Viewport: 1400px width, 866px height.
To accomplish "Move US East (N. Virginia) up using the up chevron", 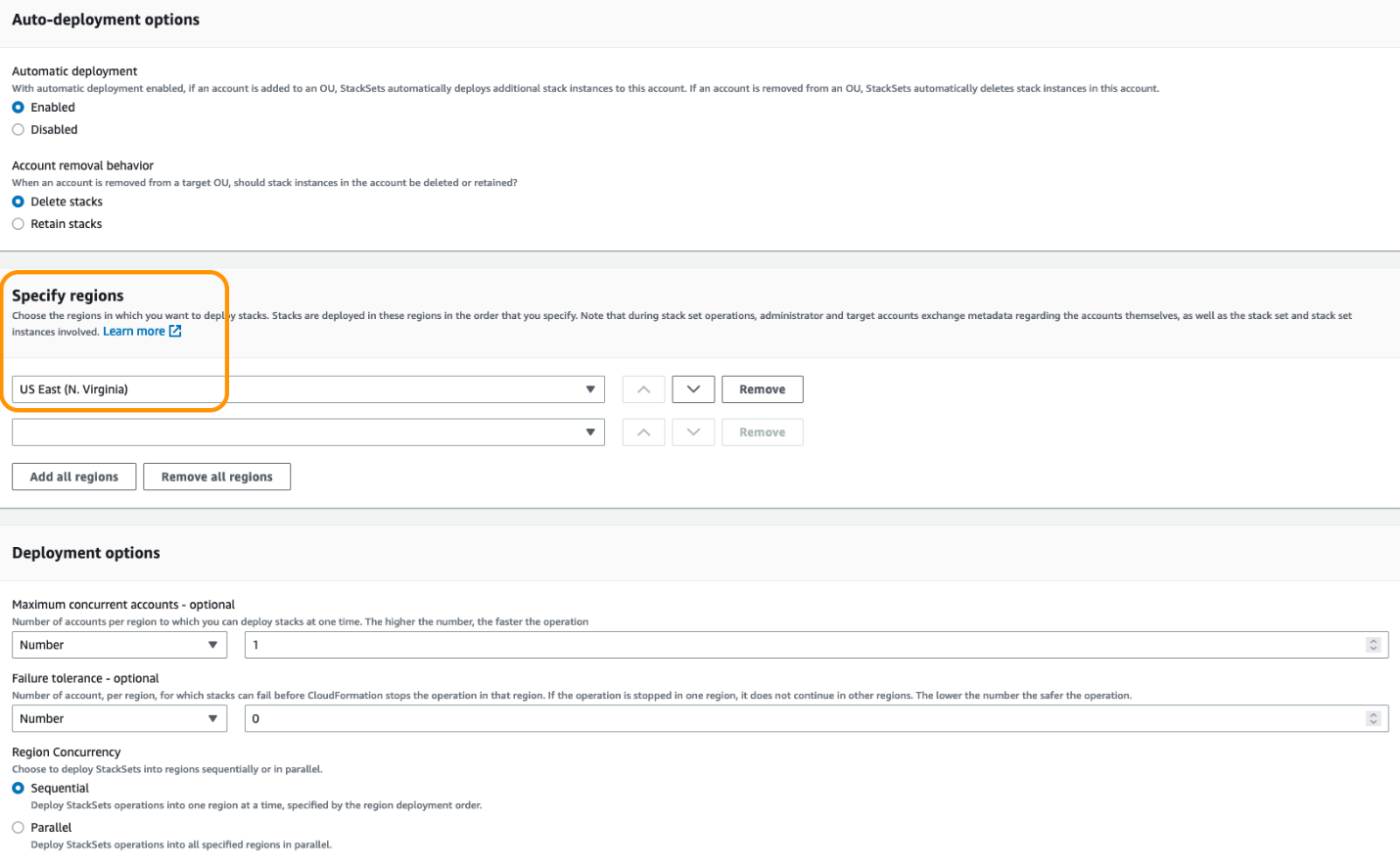I will (643, 388).
